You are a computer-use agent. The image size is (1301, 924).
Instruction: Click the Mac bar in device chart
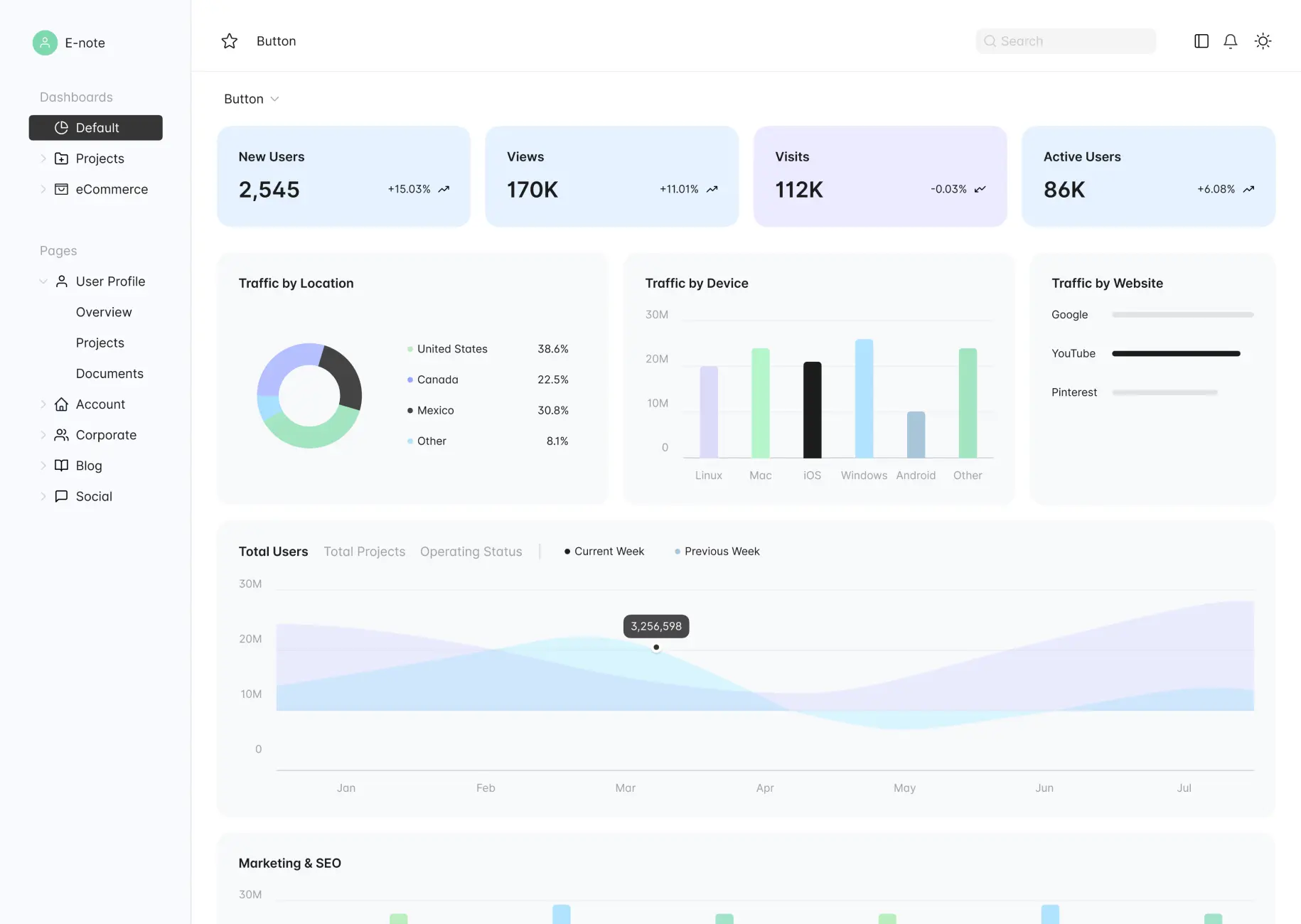pyautogui.click(x=761, y=403)
